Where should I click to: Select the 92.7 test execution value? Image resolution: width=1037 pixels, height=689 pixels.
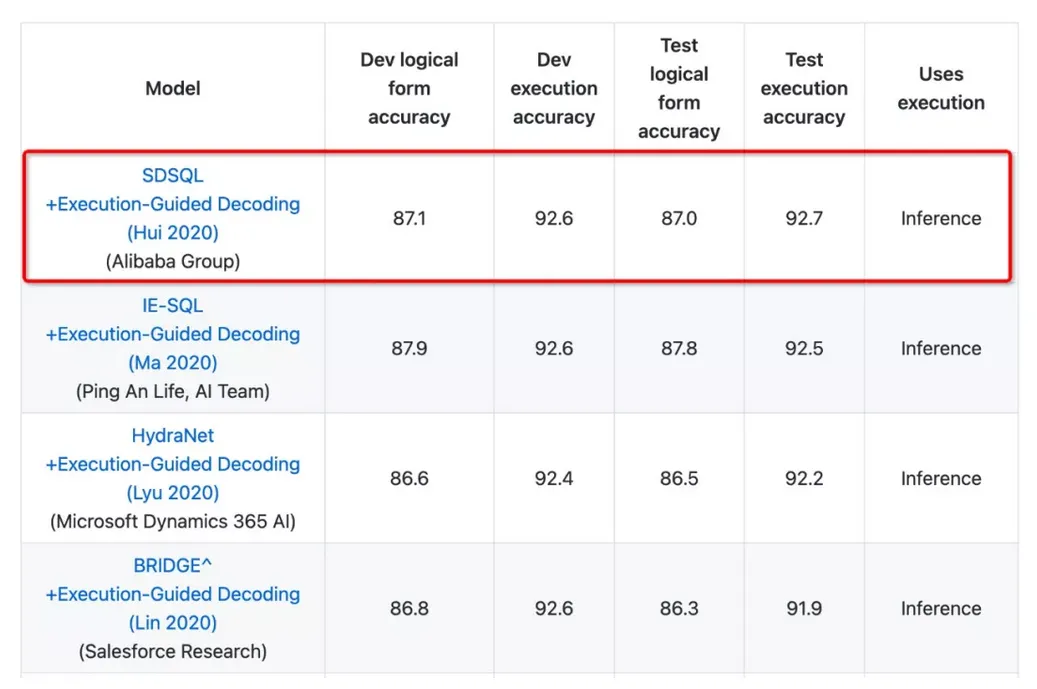[804, 218]
